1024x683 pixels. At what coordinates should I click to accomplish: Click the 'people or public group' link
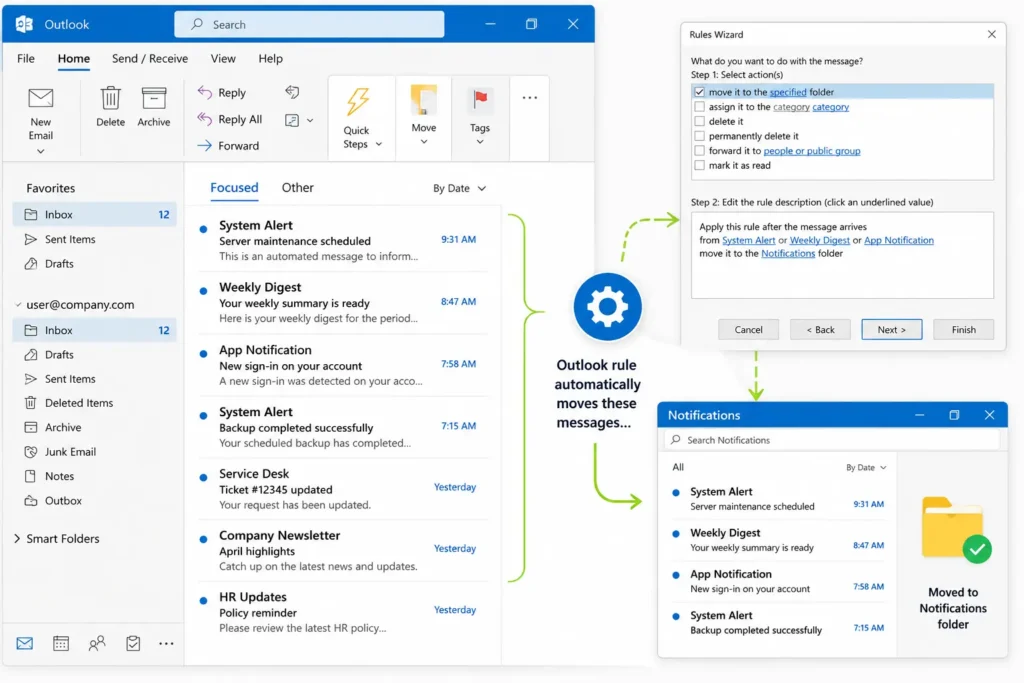[812, 151]
